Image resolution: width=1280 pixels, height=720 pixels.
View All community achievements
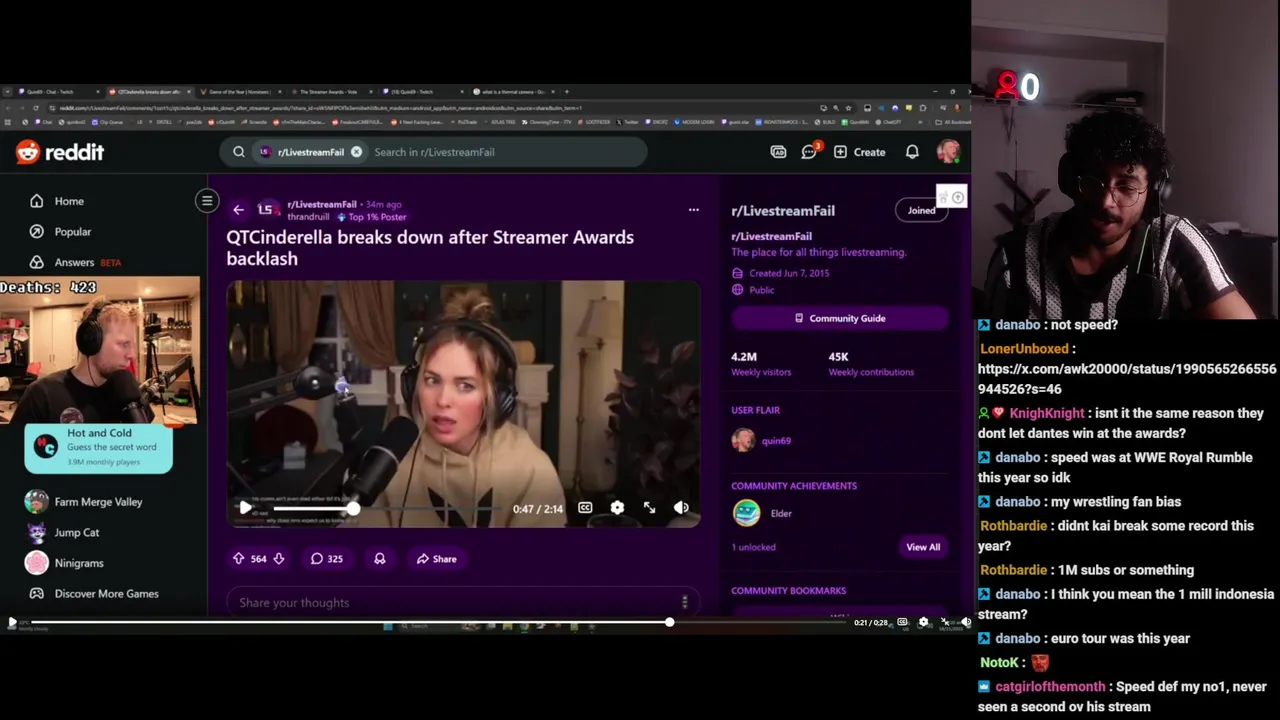923,547
